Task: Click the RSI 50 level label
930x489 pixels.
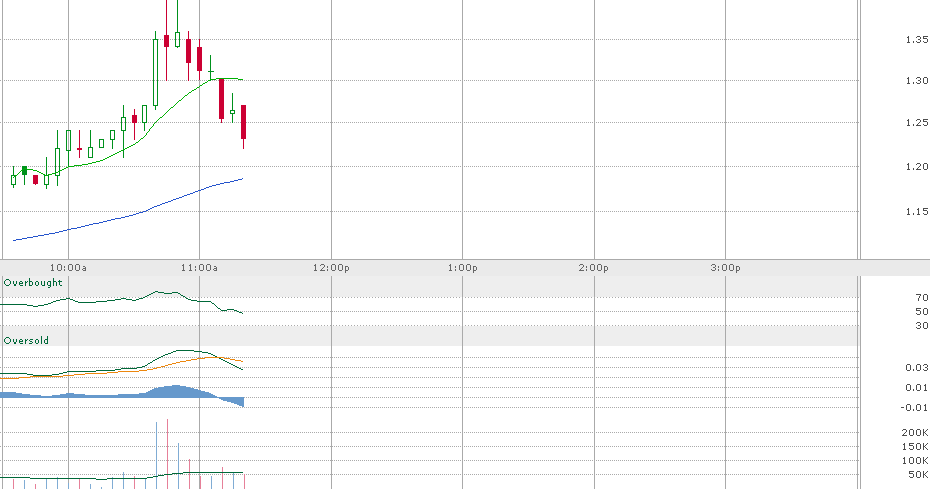Action: [922, 312]
